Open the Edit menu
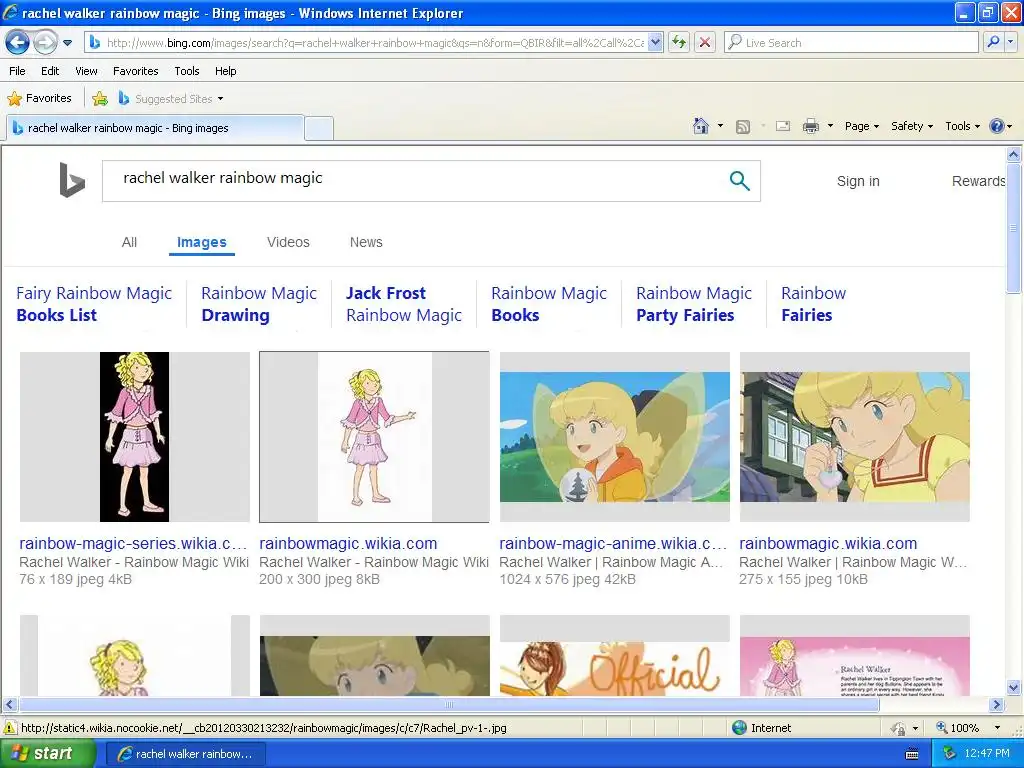Viewport: 1024px width, 768px height. [x=50, y=71]
